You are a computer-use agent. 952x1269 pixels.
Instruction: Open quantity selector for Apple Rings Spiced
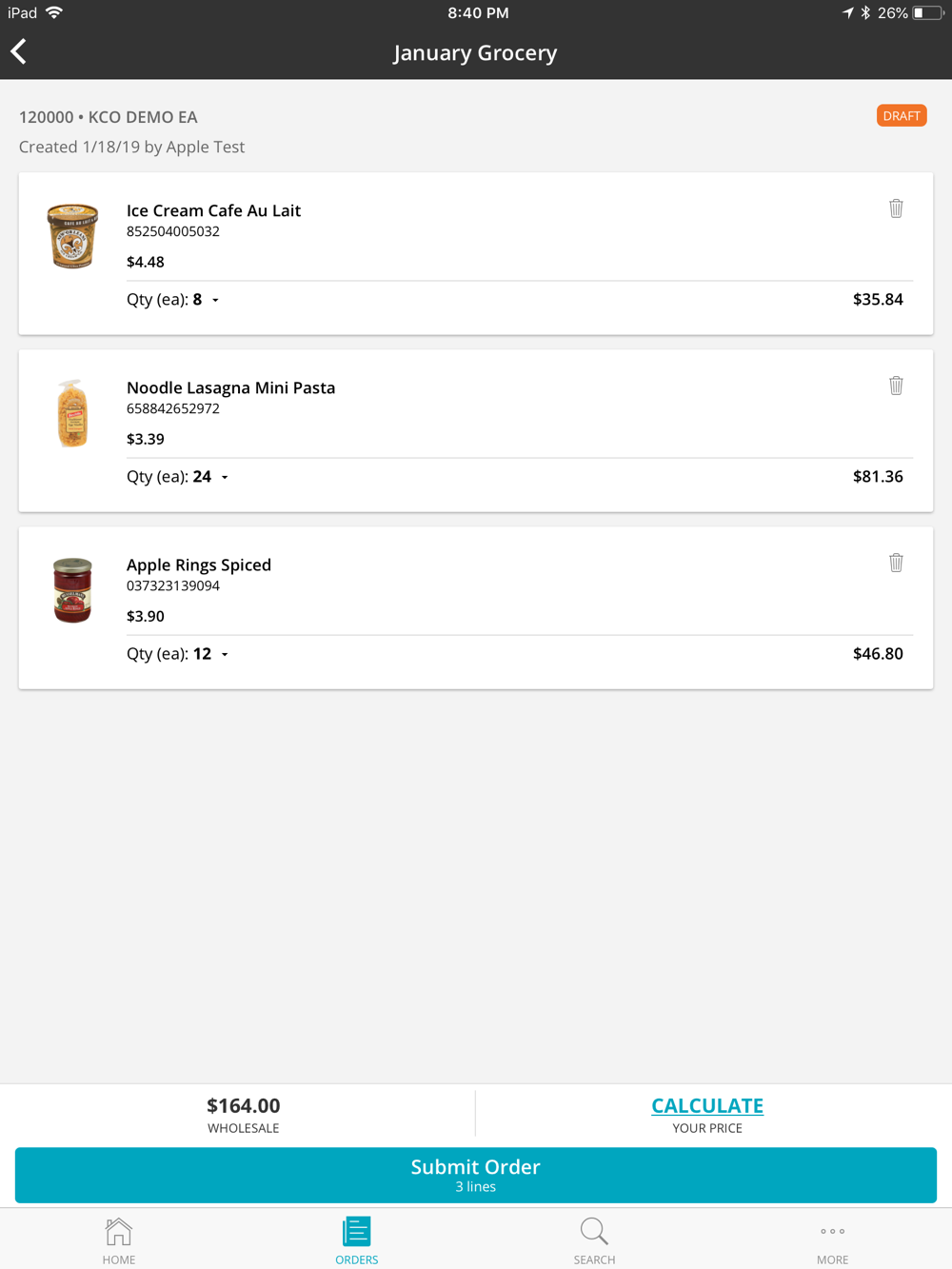pos(178,654)
